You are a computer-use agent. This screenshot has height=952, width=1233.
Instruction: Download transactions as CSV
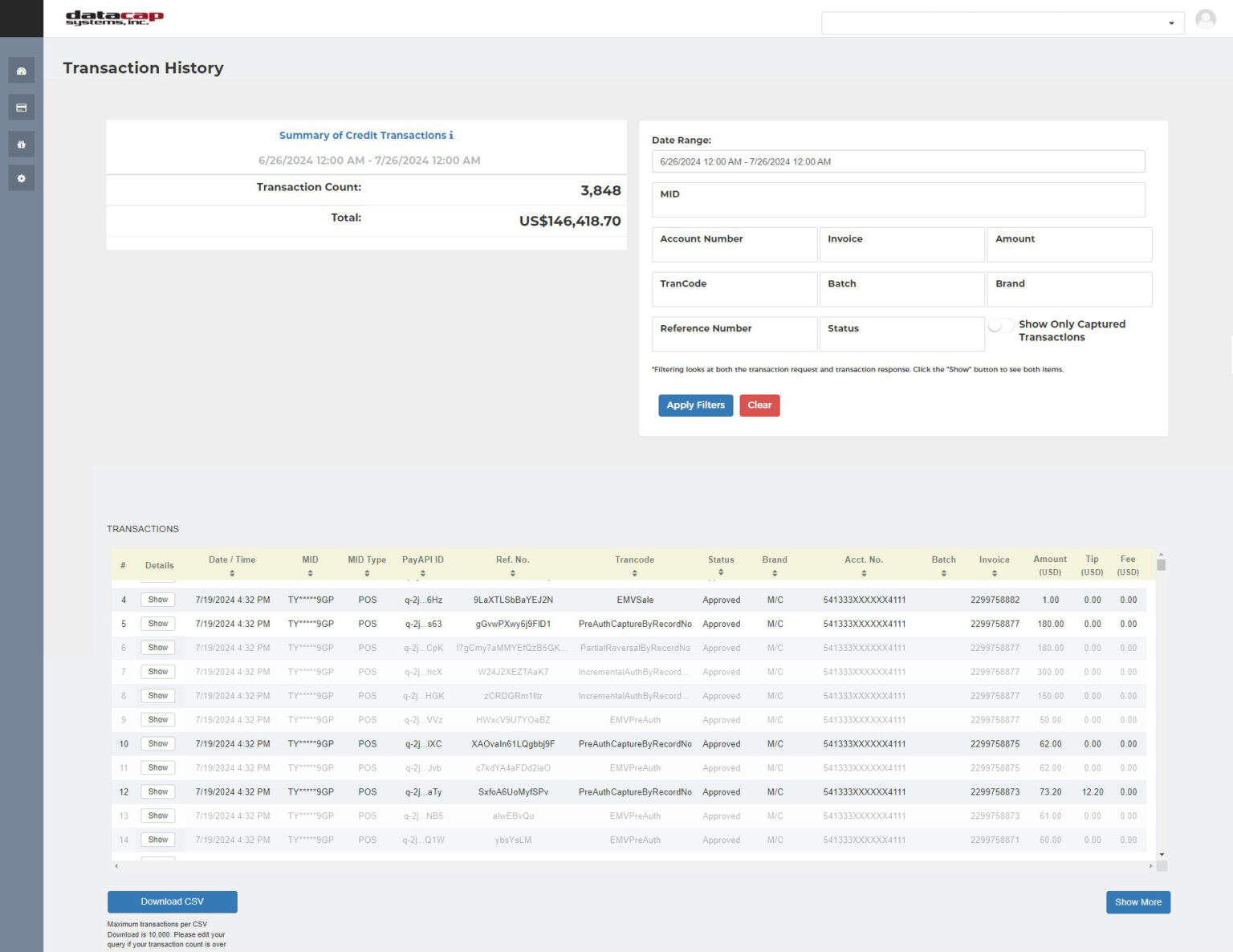click(172, 901)
